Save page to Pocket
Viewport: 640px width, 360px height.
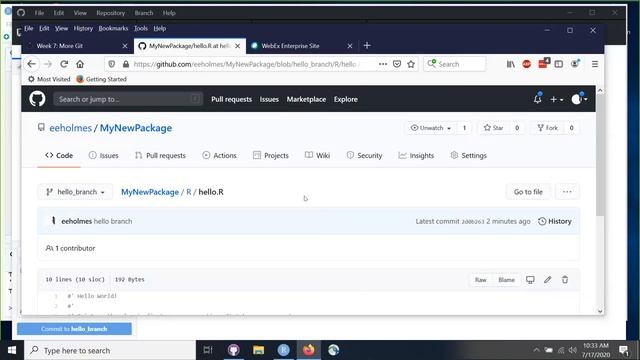click(x=397, y=64)
